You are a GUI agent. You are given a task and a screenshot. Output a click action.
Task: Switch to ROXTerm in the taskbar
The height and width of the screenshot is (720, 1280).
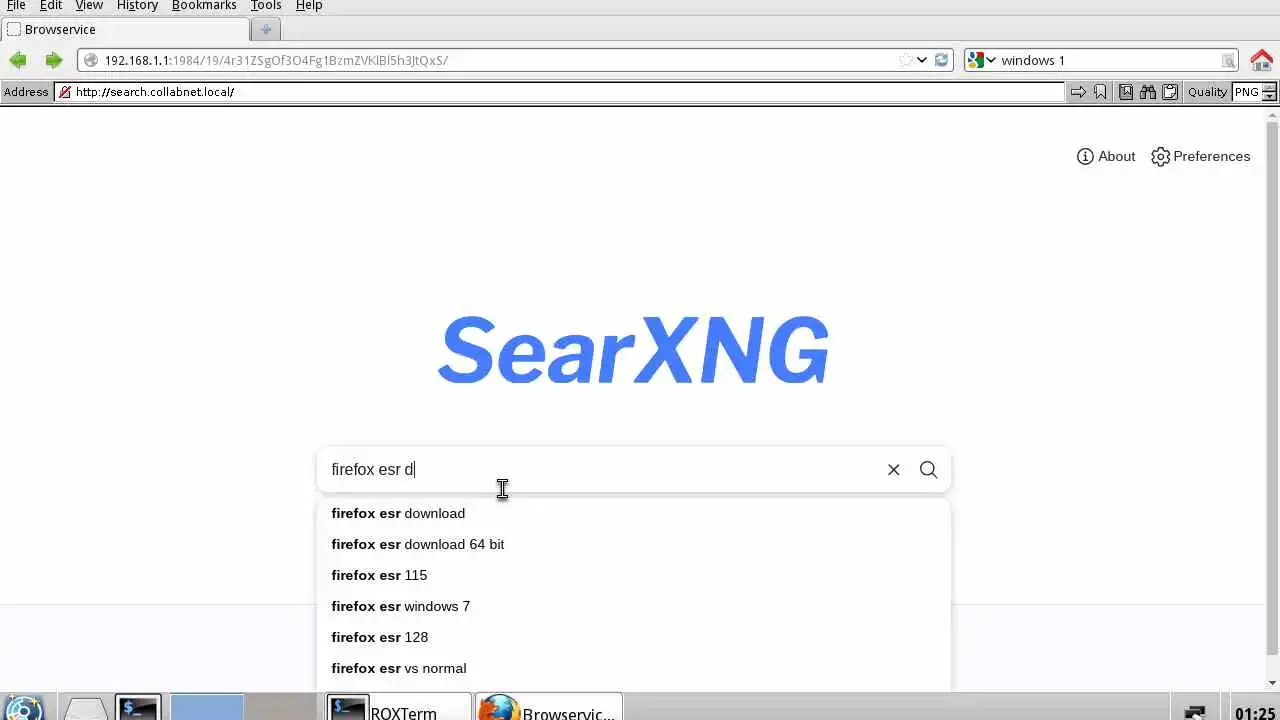click(x=399, y=708)
